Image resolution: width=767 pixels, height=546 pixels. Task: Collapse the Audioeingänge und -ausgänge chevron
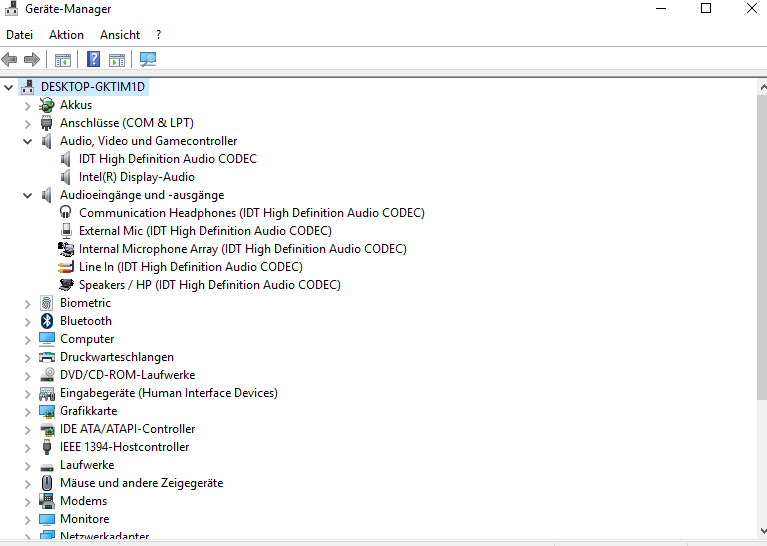[x=28, y=196]
